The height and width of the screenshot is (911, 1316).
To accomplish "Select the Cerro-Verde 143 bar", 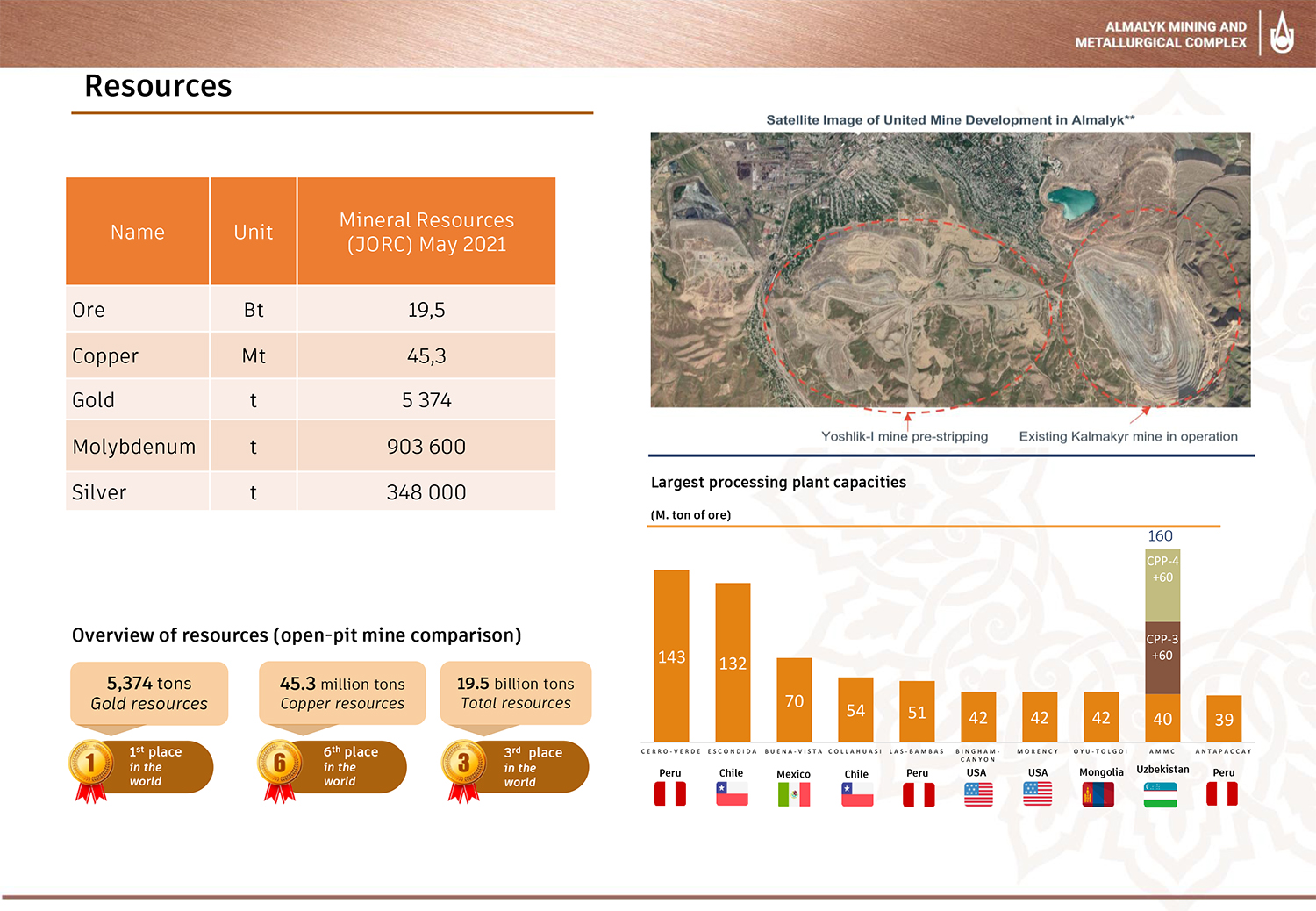I will [671, 656].
